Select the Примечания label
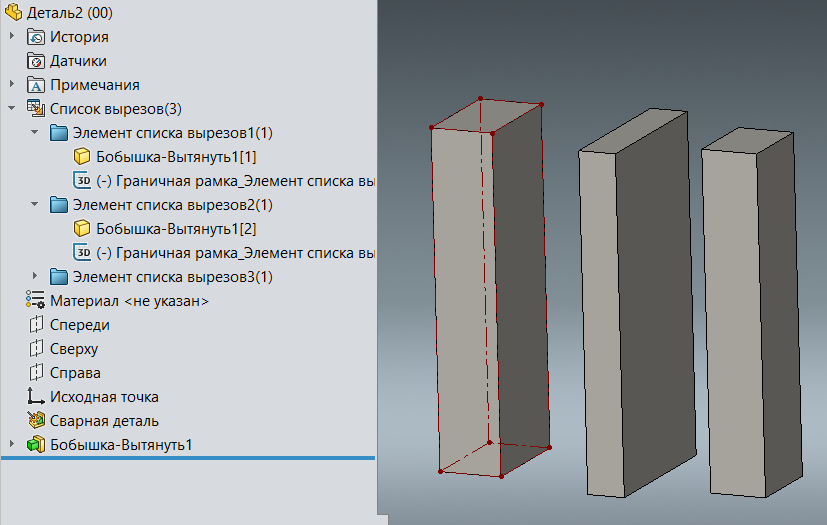The image size is (827, 525). (95, 85)
